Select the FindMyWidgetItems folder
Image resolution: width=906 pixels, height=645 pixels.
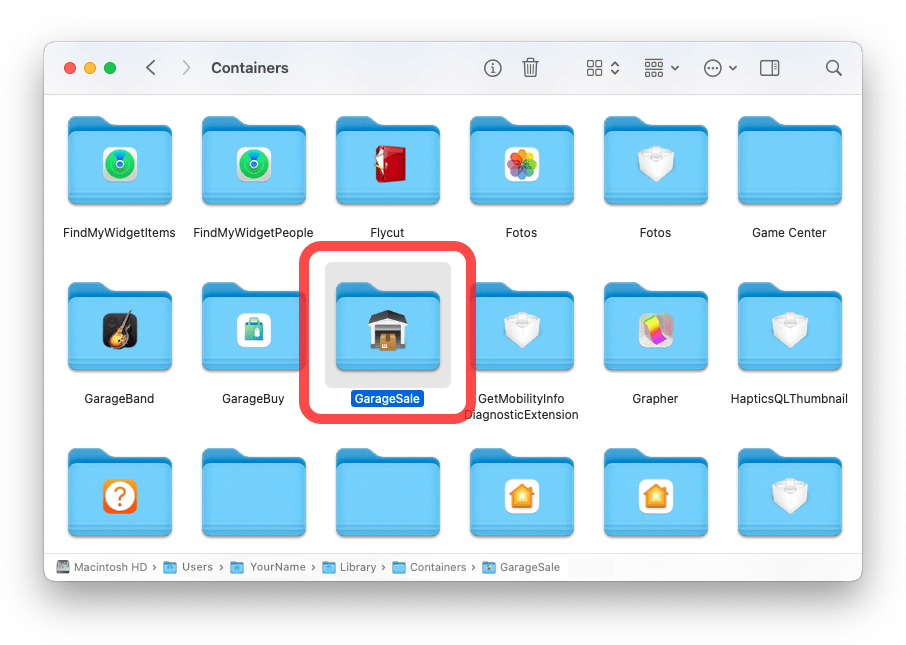click(120, 161)
